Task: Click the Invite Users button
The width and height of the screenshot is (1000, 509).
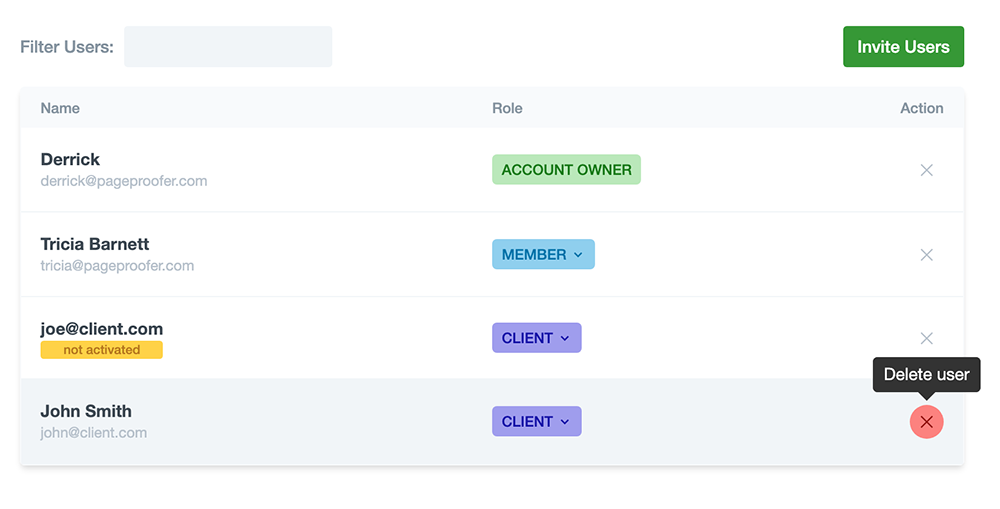Action: (903, 47)
